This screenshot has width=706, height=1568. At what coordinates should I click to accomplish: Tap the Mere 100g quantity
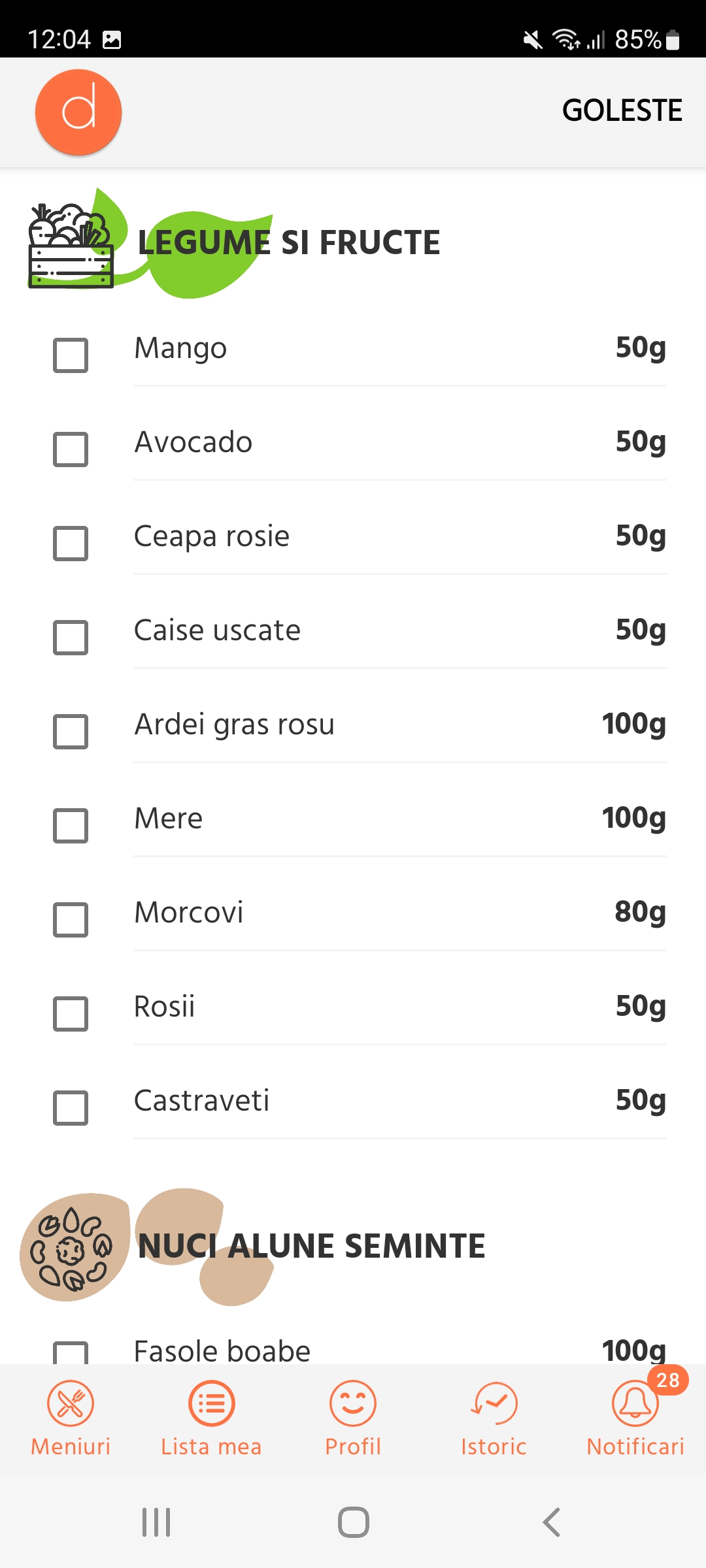[x=633, y=818]
